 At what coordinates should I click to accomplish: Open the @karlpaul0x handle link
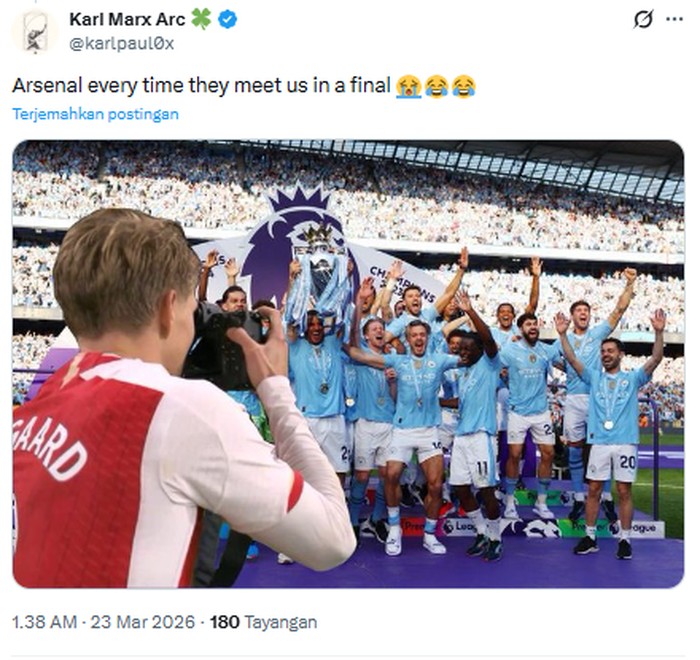121,43
